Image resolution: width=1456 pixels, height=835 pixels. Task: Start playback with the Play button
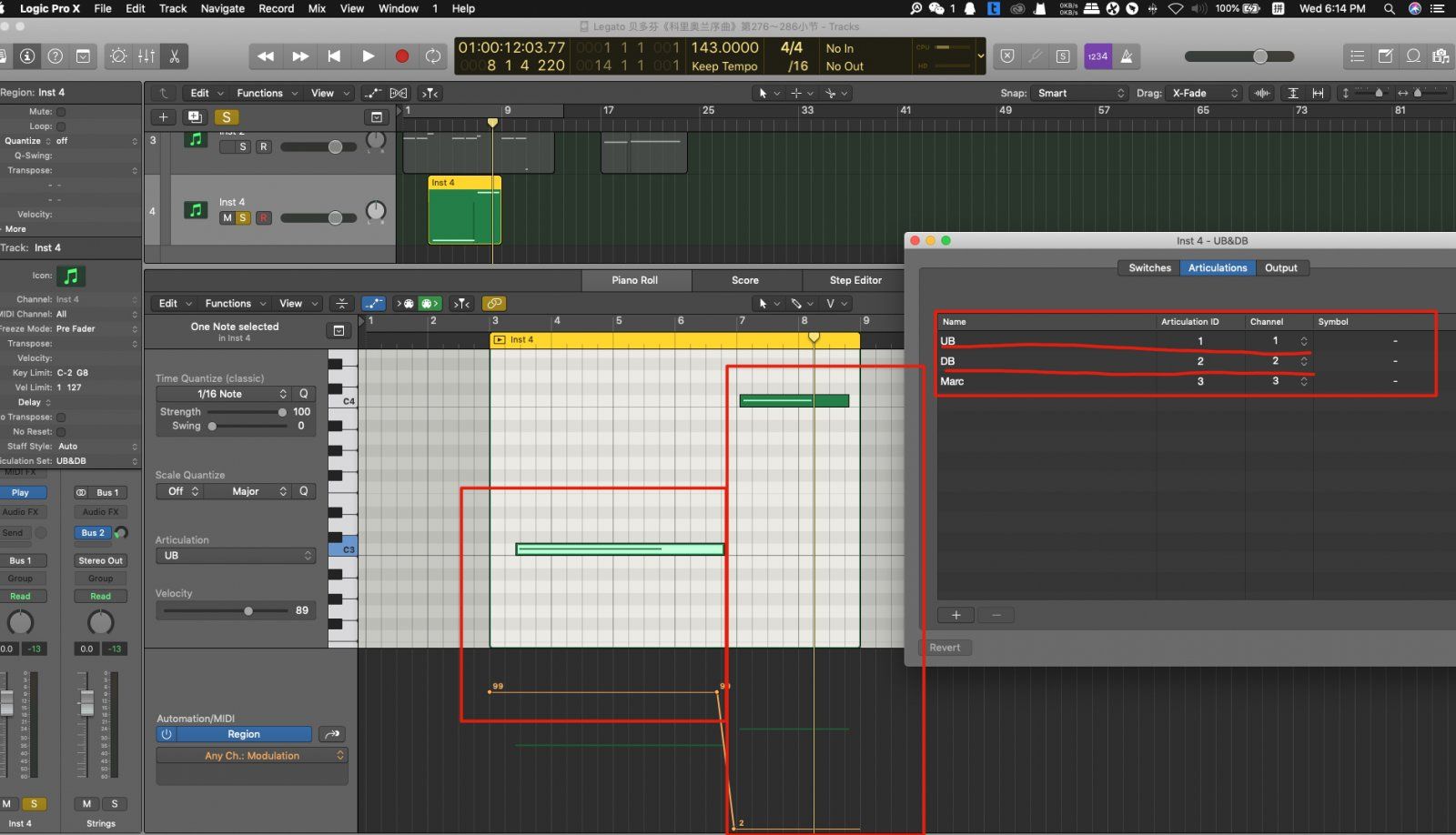(368, 56)
